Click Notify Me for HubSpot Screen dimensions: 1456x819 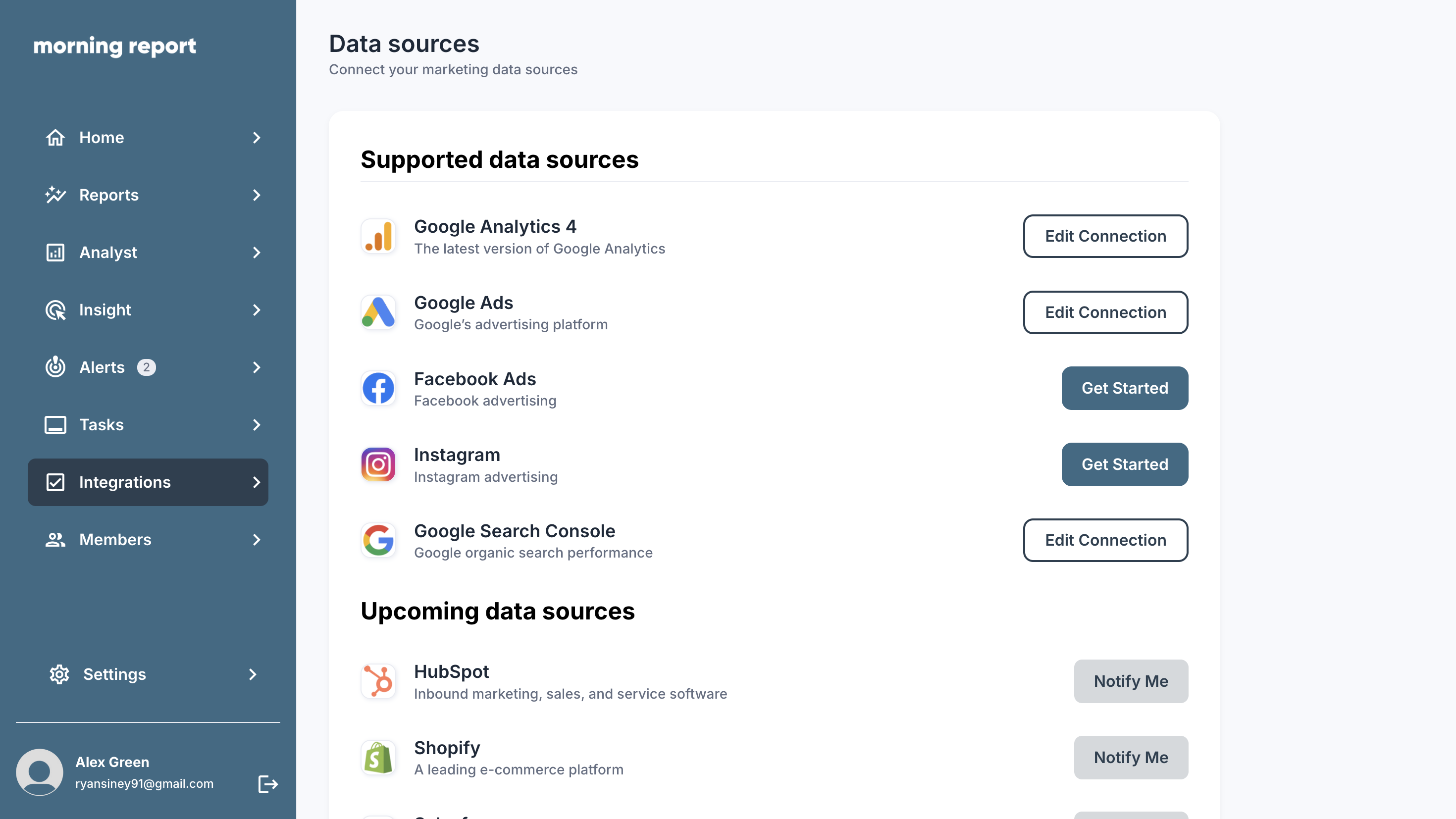[1131, 681]
